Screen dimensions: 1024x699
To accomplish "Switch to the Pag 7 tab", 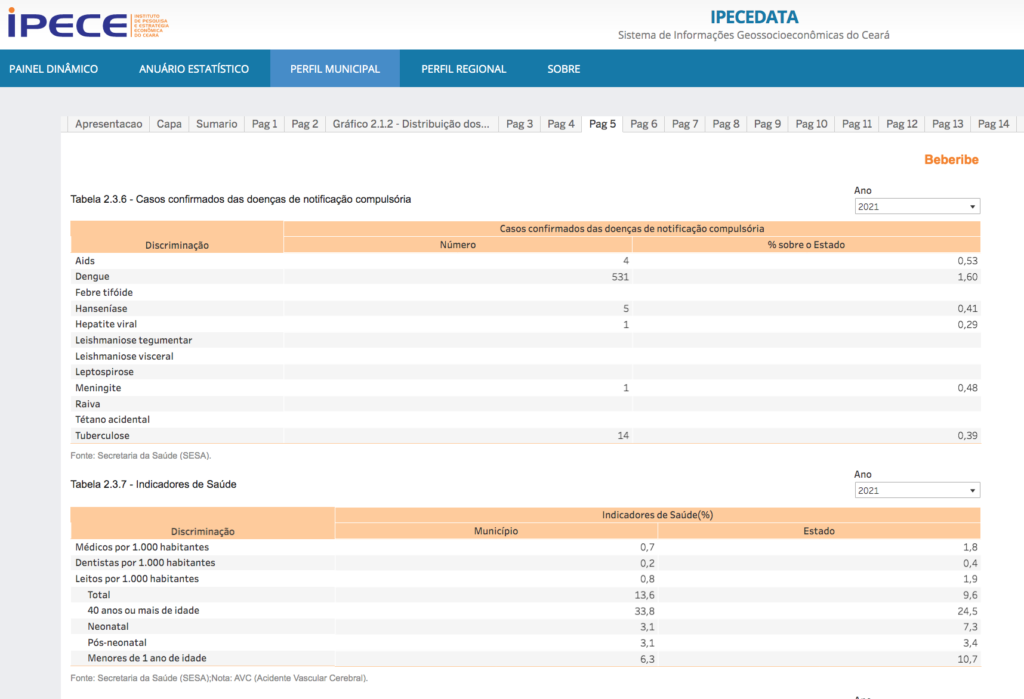I will [685, 124].
